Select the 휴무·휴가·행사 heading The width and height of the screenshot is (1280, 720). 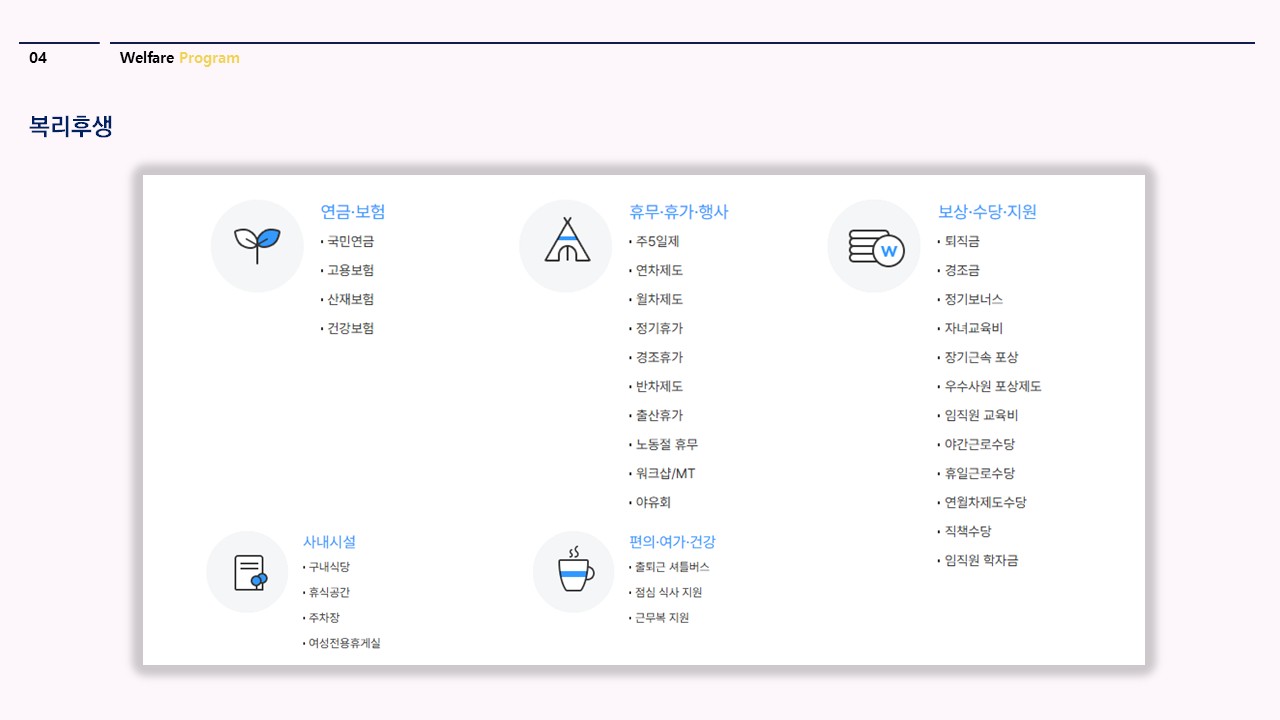[678, 212]
